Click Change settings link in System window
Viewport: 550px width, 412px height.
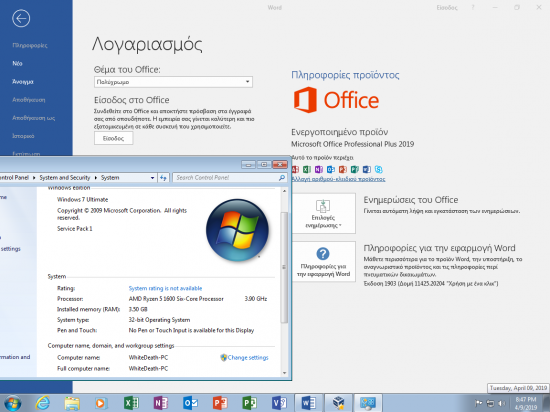[248, 358]
